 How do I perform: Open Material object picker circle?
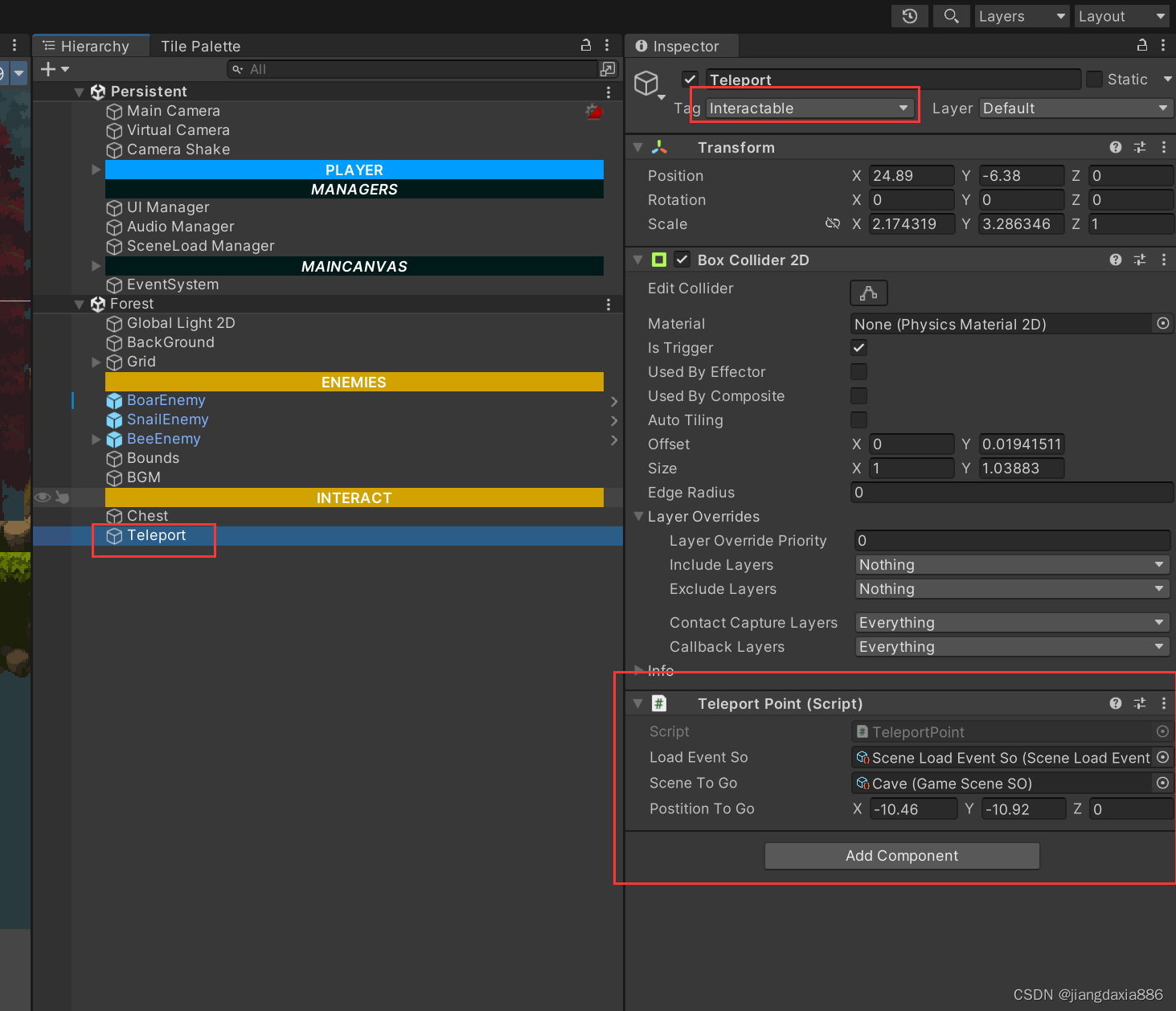[x=1162, y=323]
